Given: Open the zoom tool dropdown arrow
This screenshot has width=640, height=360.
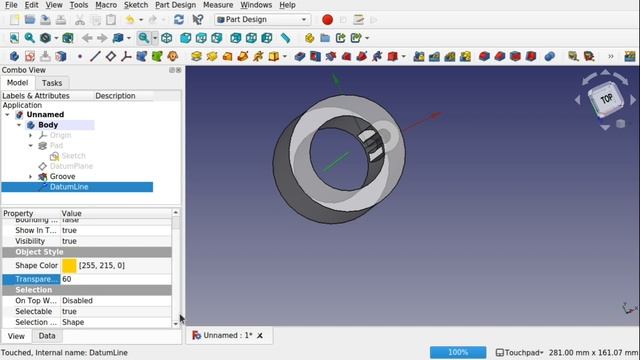Looking at the screenshot, I should 155,38.
